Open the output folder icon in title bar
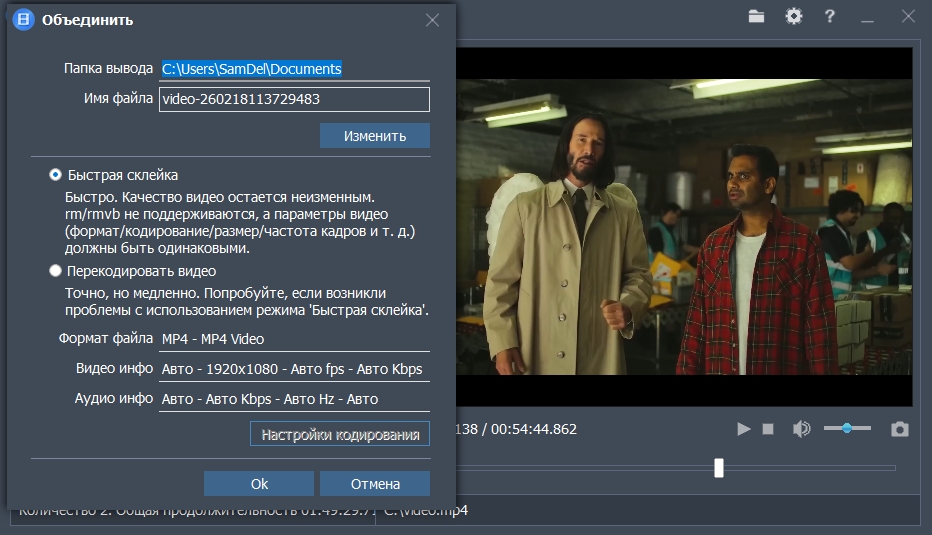This screenshot has height=535, width=932. point(756,16)
